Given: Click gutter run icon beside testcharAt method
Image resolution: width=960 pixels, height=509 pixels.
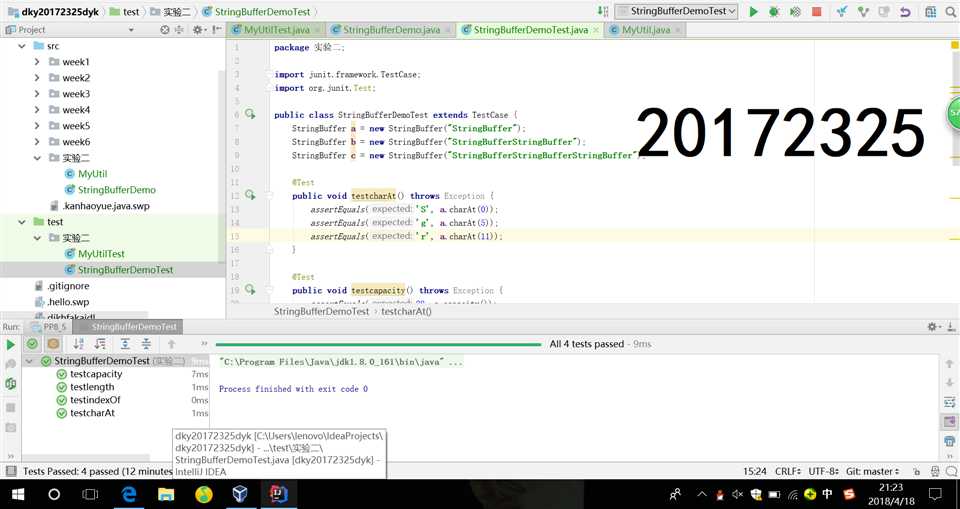Looking at the screenshot, I should click(250, 195).
